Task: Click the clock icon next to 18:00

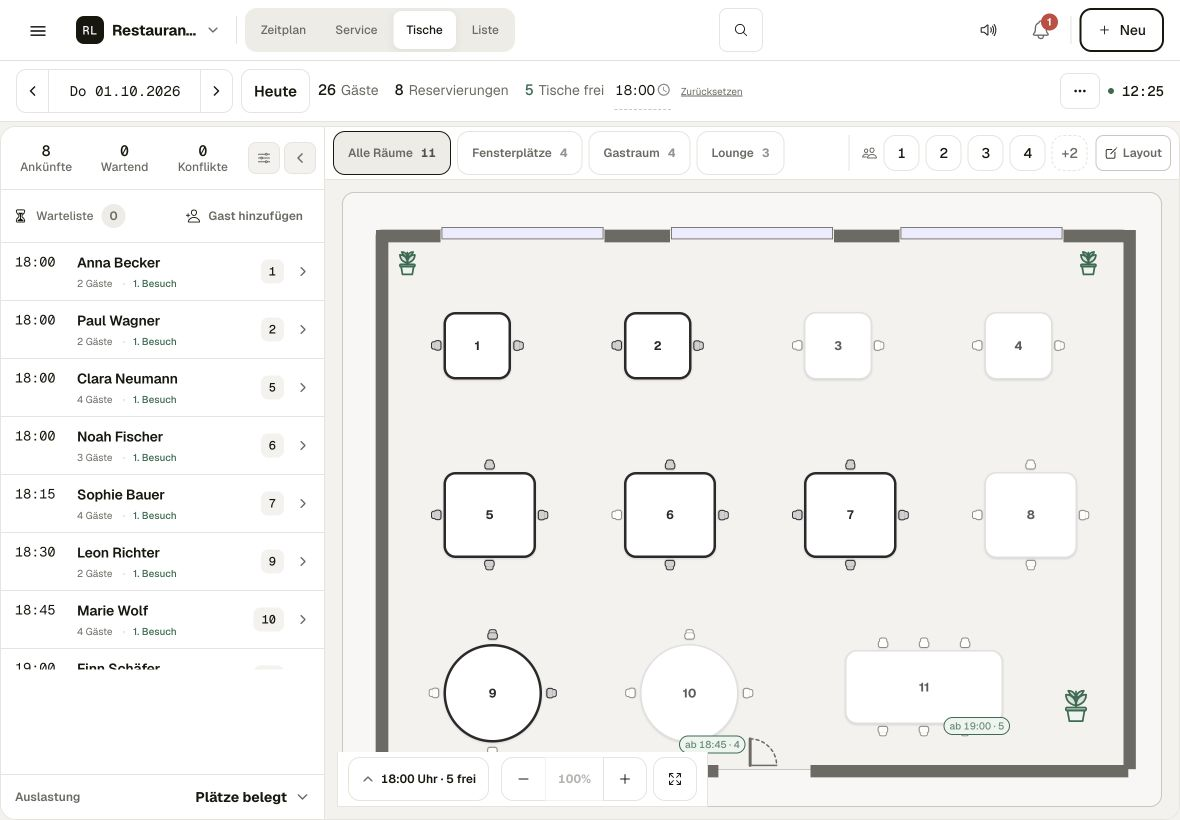Action: (664, 90)
